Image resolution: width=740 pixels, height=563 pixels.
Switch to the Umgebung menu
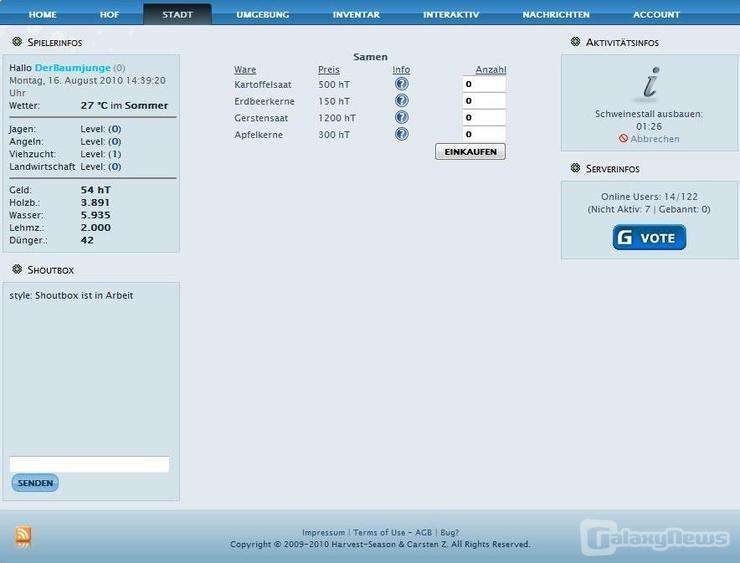pos(263,15)
